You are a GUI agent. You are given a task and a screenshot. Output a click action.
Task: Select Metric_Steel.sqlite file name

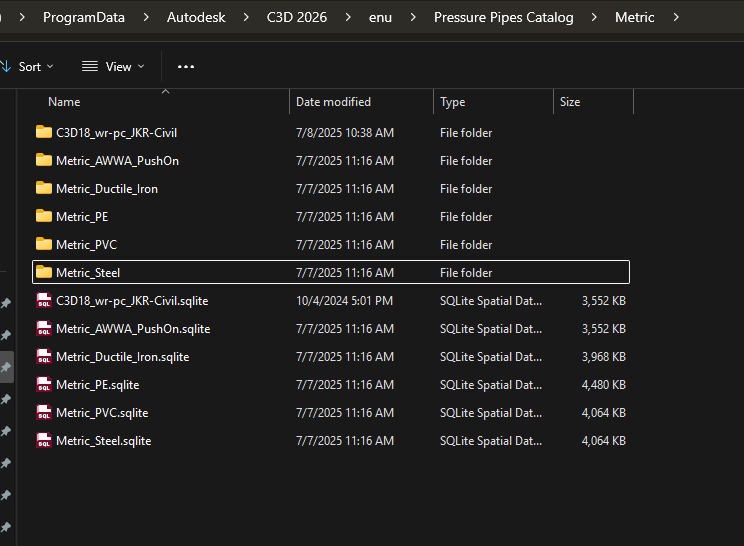103,441
